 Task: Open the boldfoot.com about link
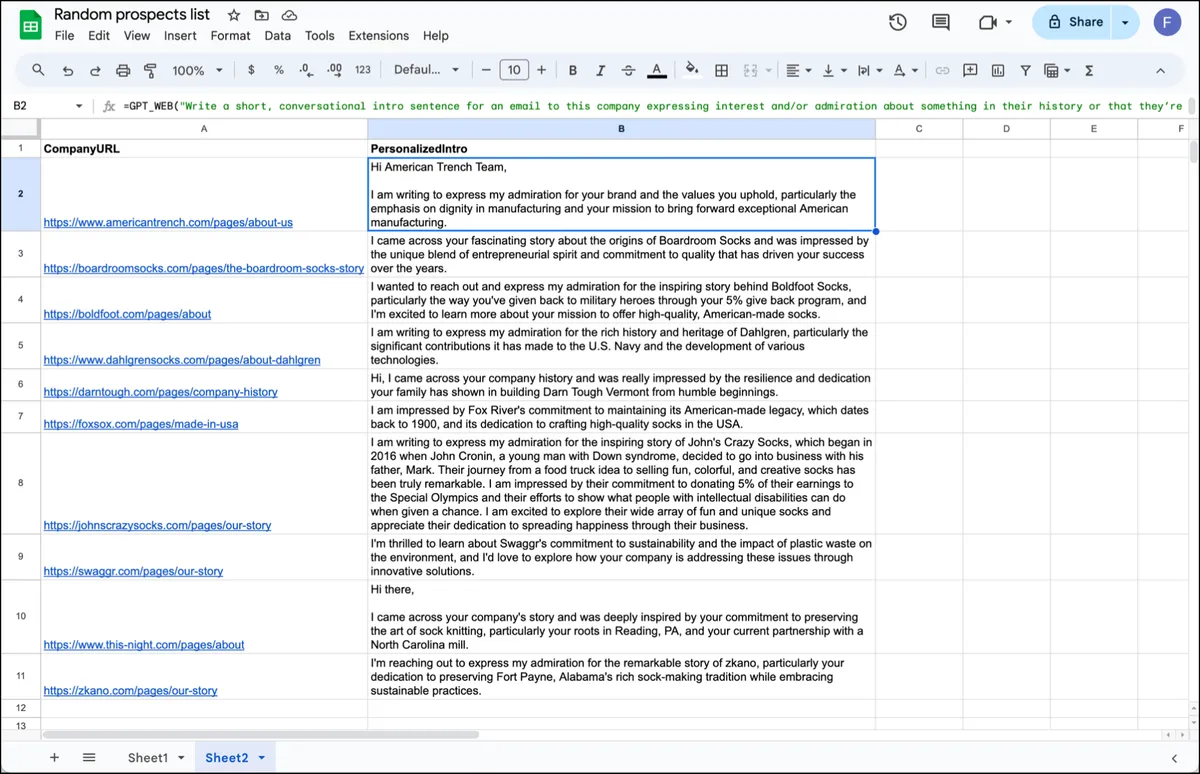pyautogui.click(x=127, y=314)
